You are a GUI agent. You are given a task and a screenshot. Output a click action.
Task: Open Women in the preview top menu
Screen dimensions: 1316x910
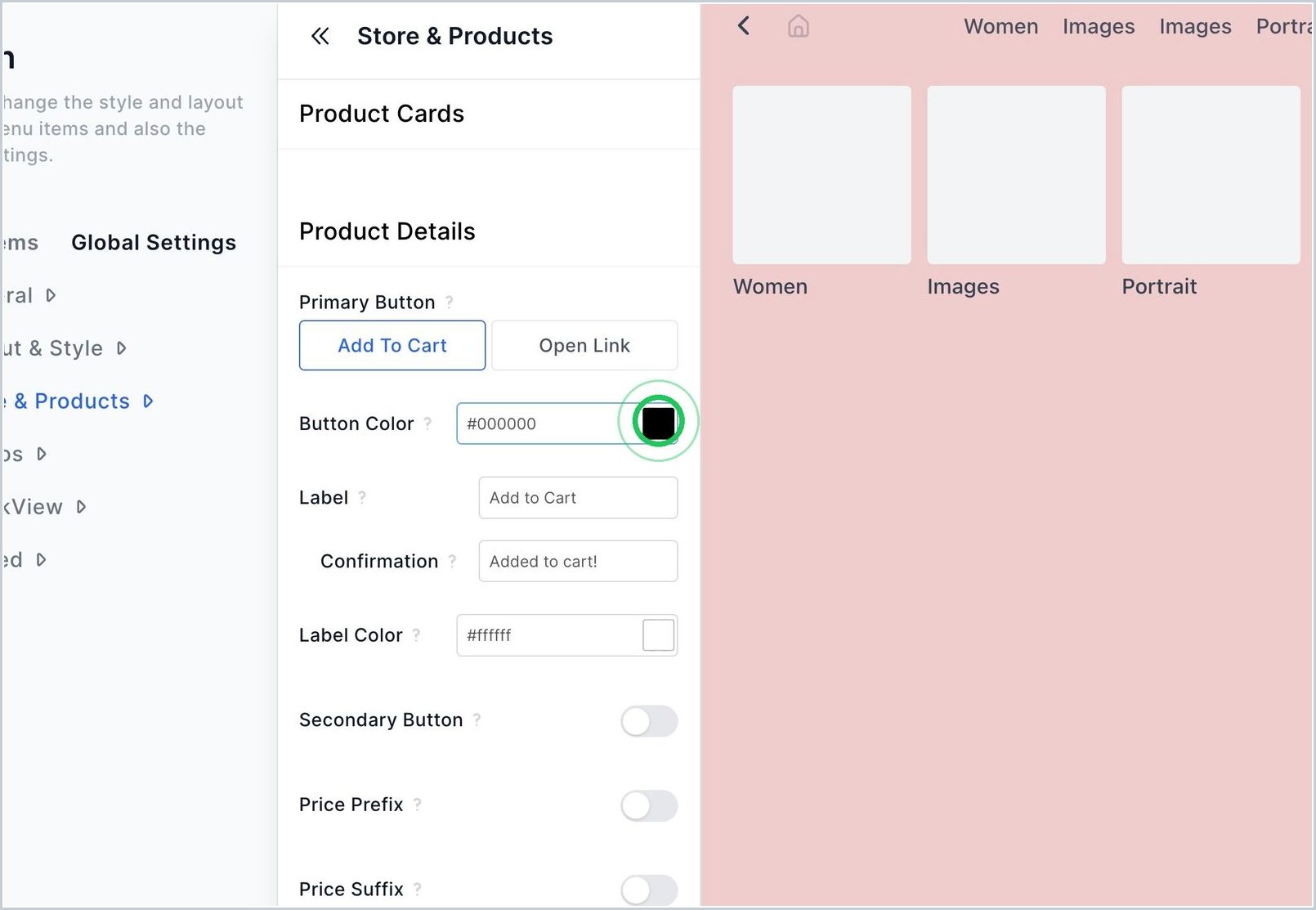pyautogui.click(x=1000, y=26)
